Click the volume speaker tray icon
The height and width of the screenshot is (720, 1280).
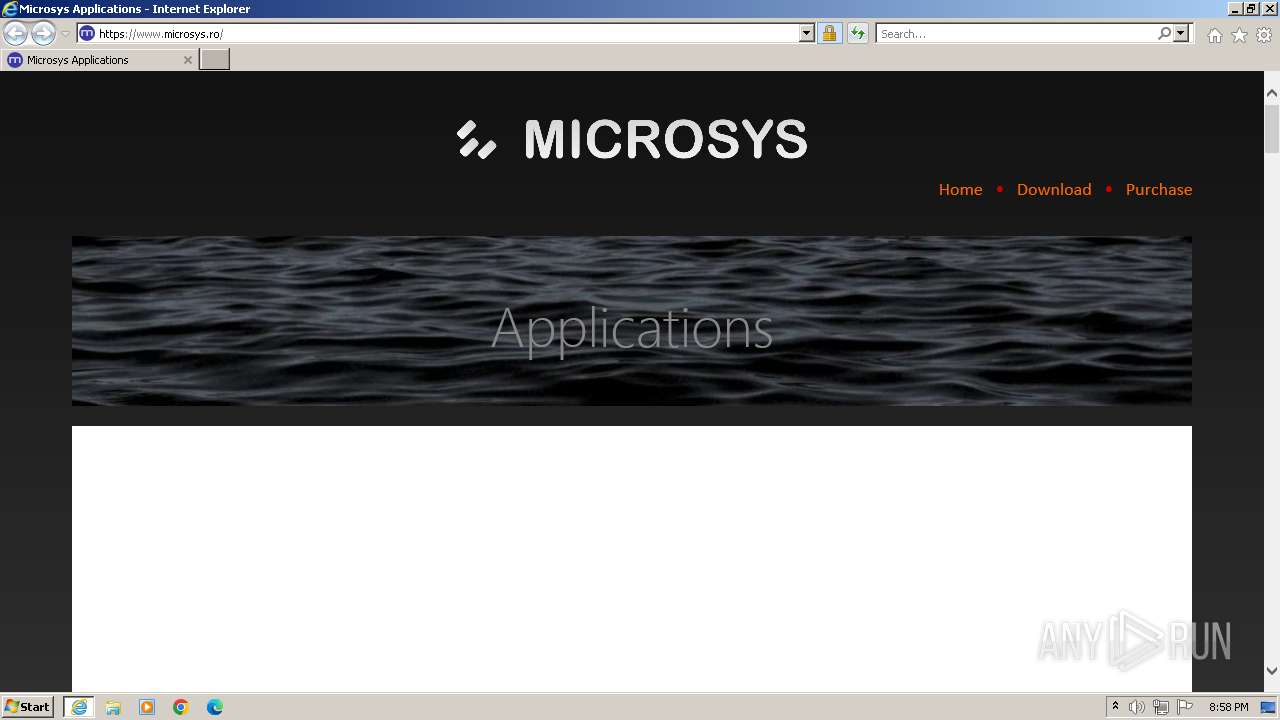pyautogui.click(x=1137, y=707)
